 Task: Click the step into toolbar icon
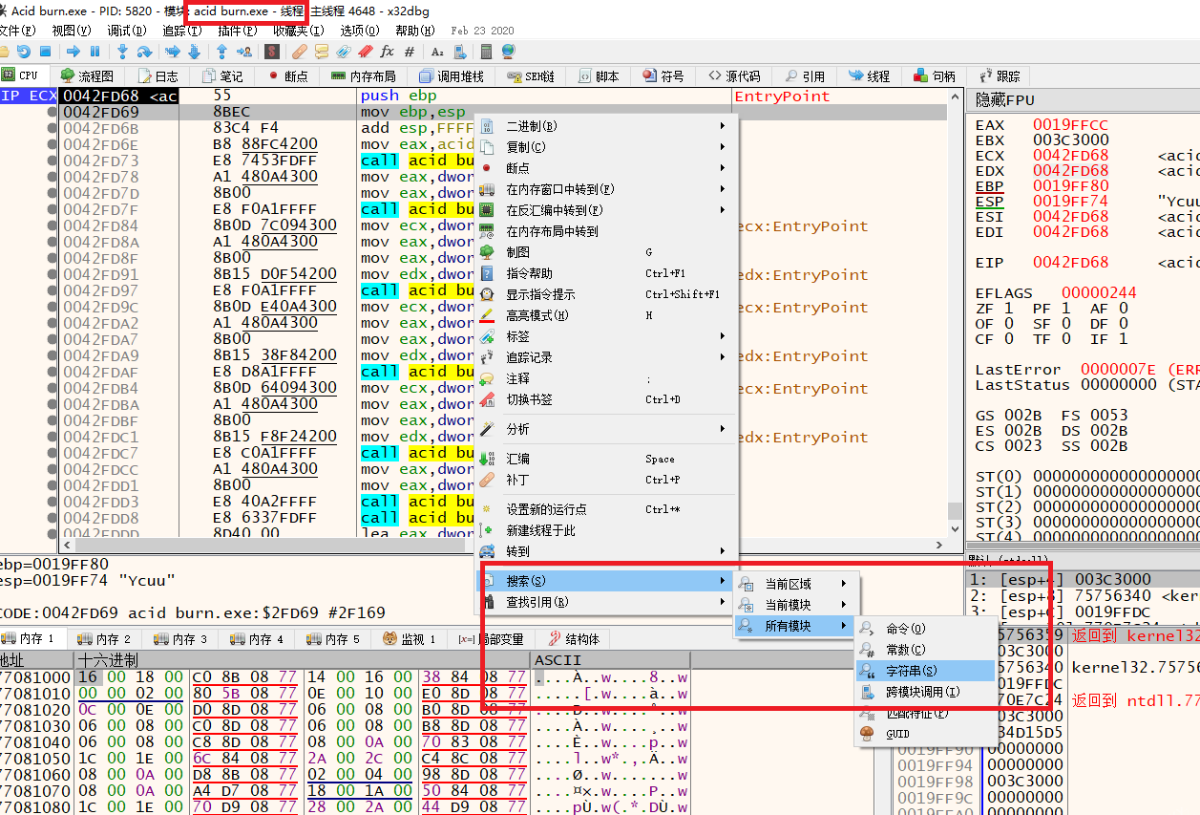click(x=122, y=51)
